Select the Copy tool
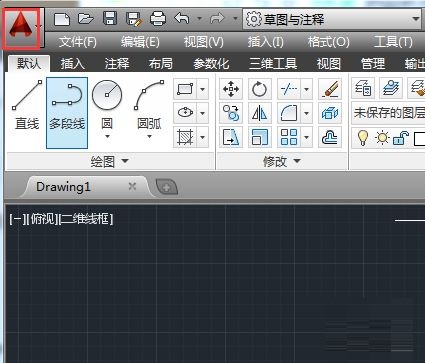 pyautogui.click(x=231, y=113)
